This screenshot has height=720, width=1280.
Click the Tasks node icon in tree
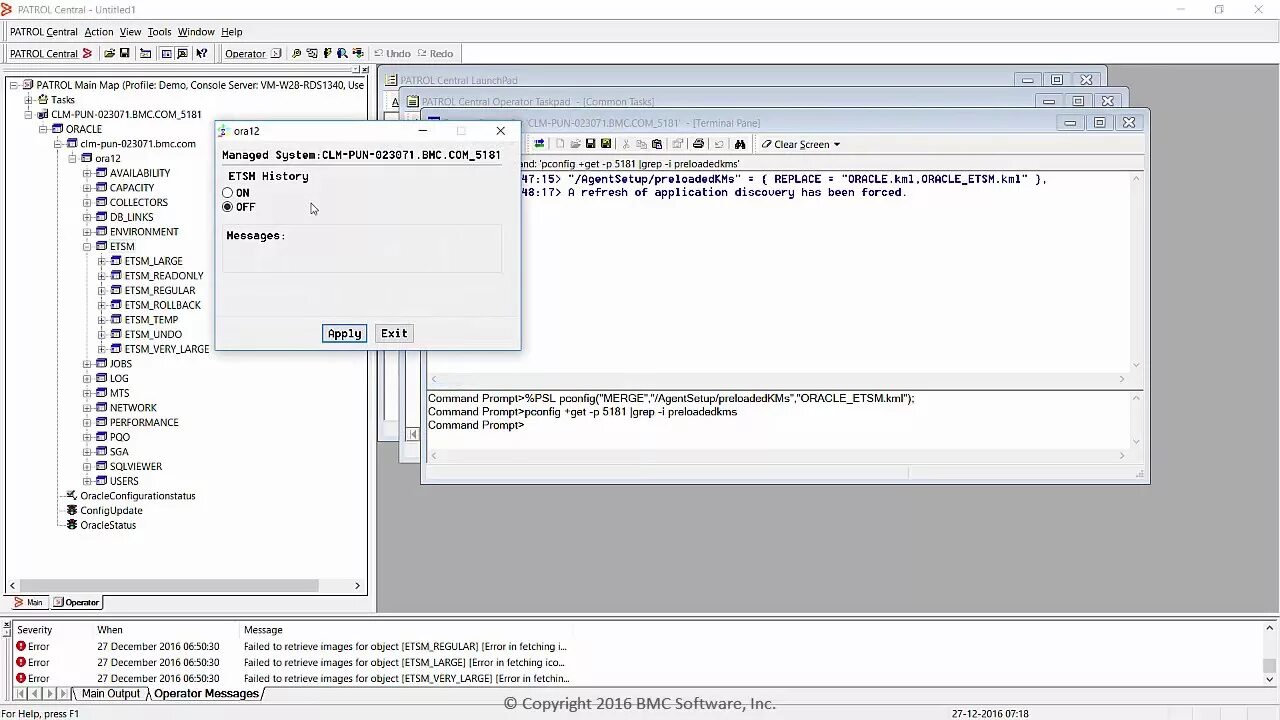click(x=43, y=99)
